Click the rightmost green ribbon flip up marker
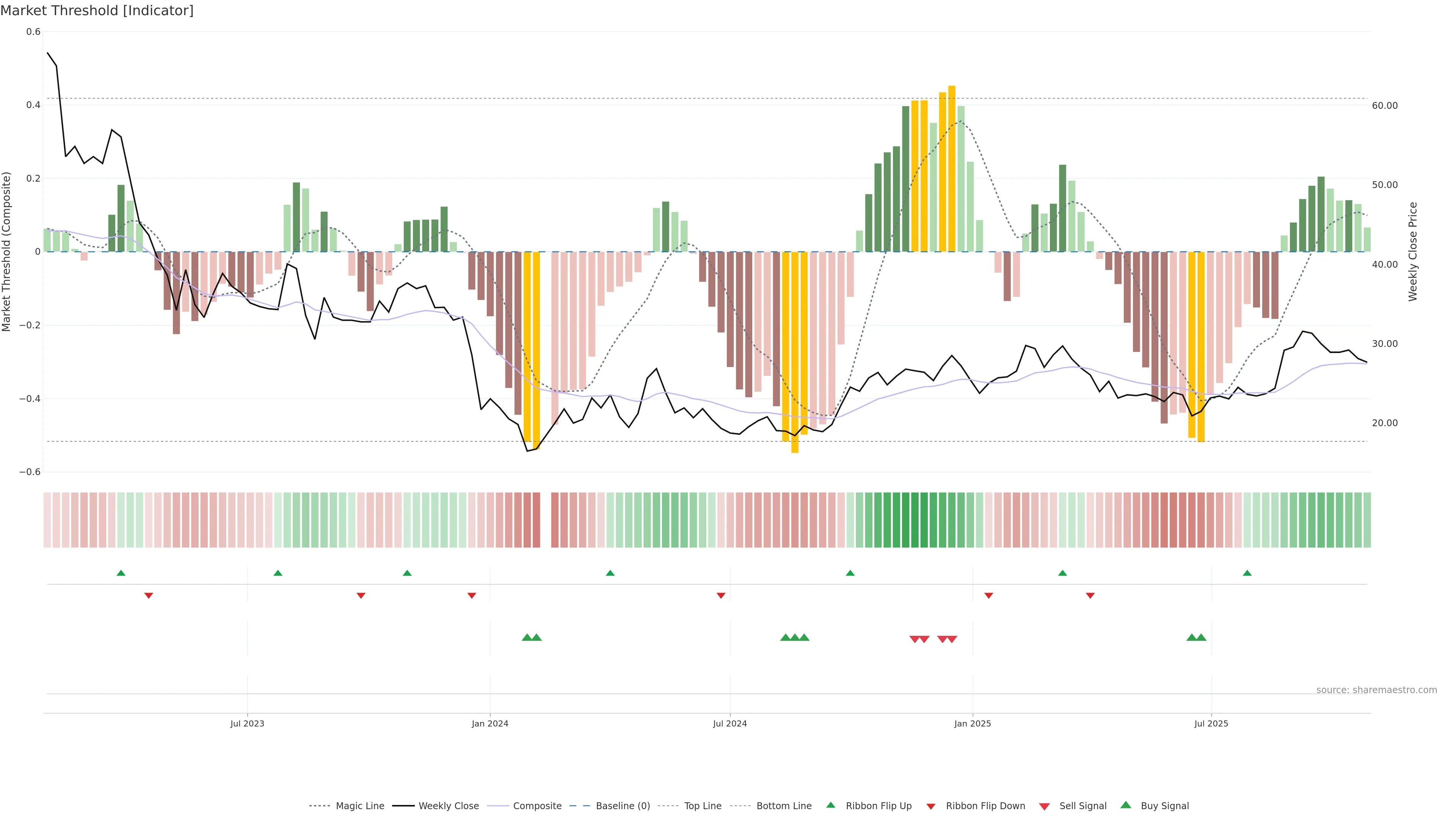 pyautogui.click(x=1247, y=573)
